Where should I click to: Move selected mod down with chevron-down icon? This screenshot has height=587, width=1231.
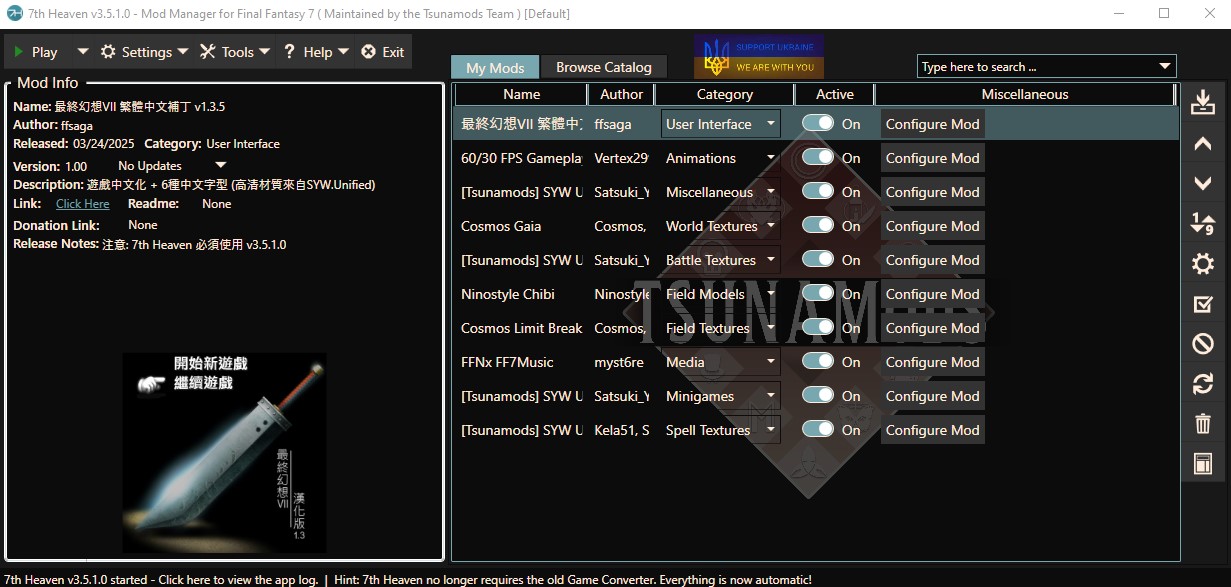1203,183
